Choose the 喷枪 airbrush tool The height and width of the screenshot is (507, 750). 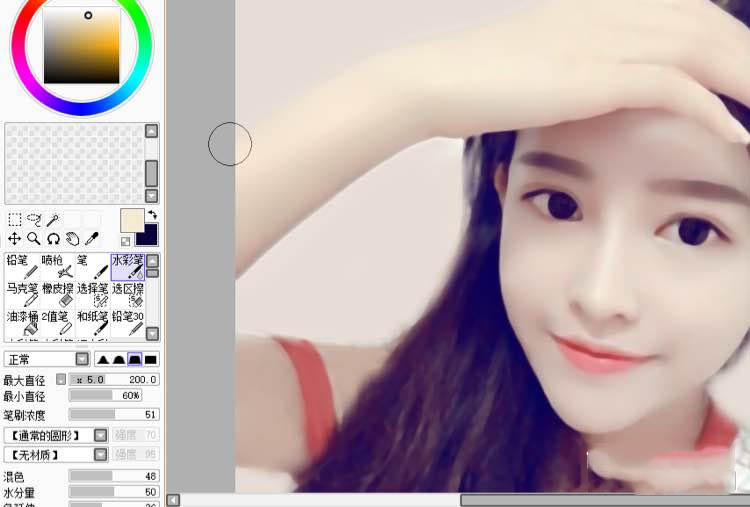[x=57, y=267]
